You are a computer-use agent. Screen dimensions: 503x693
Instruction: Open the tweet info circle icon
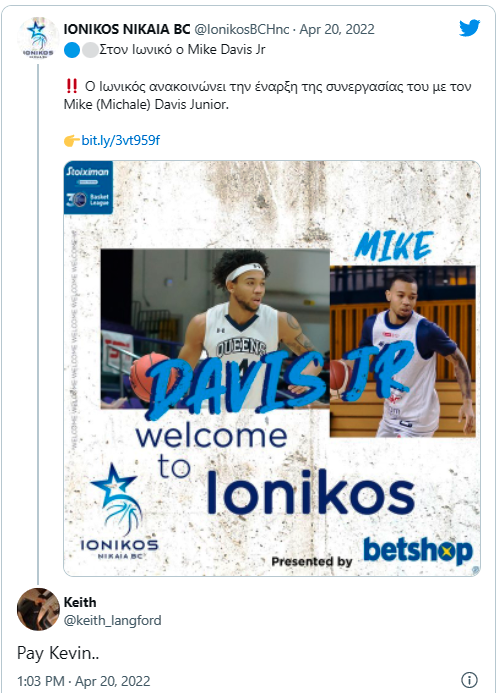coord(469,679)
